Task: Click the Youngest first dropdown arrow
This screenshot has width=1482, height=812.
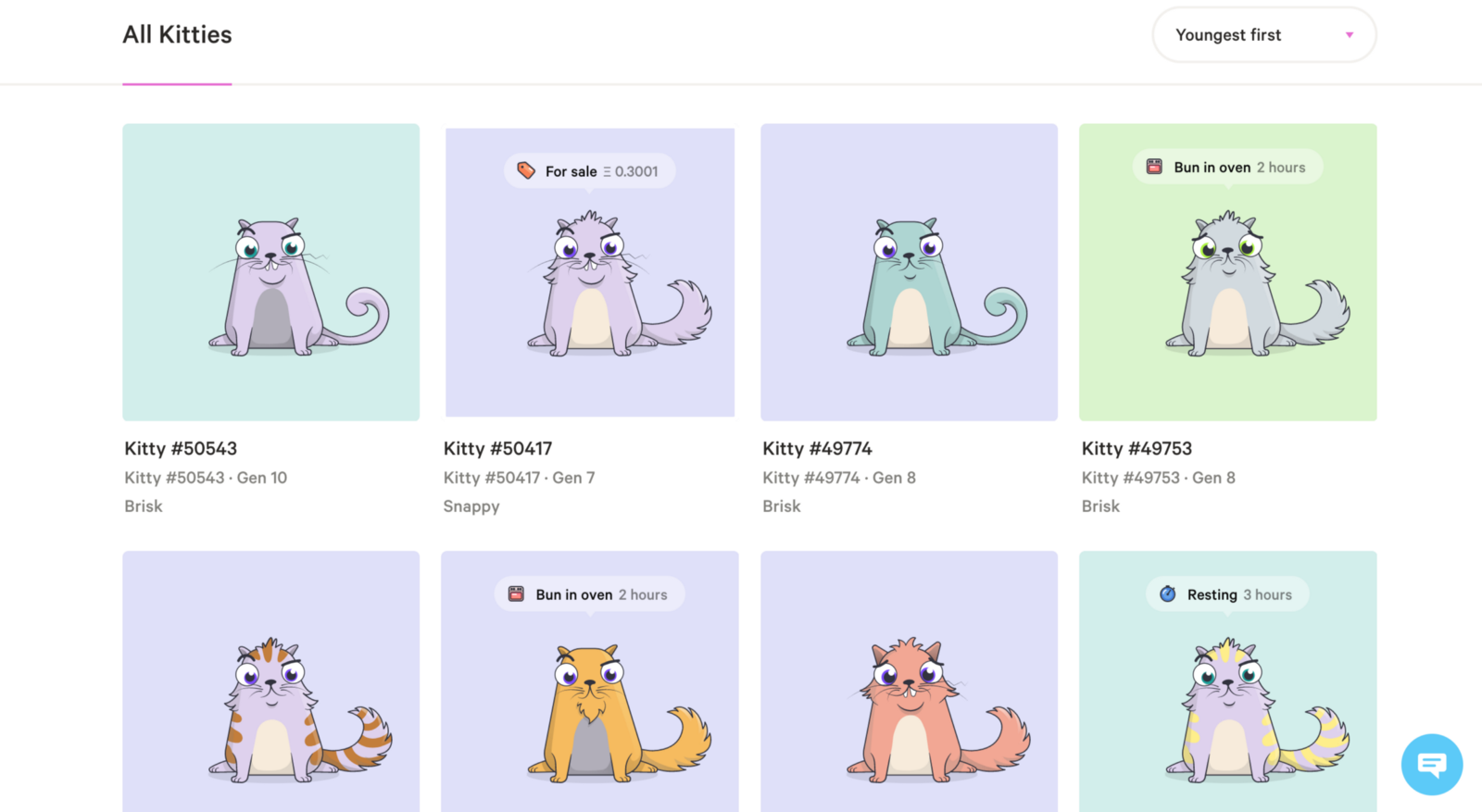Action: pyautogui.click(x=1349, y=35)
